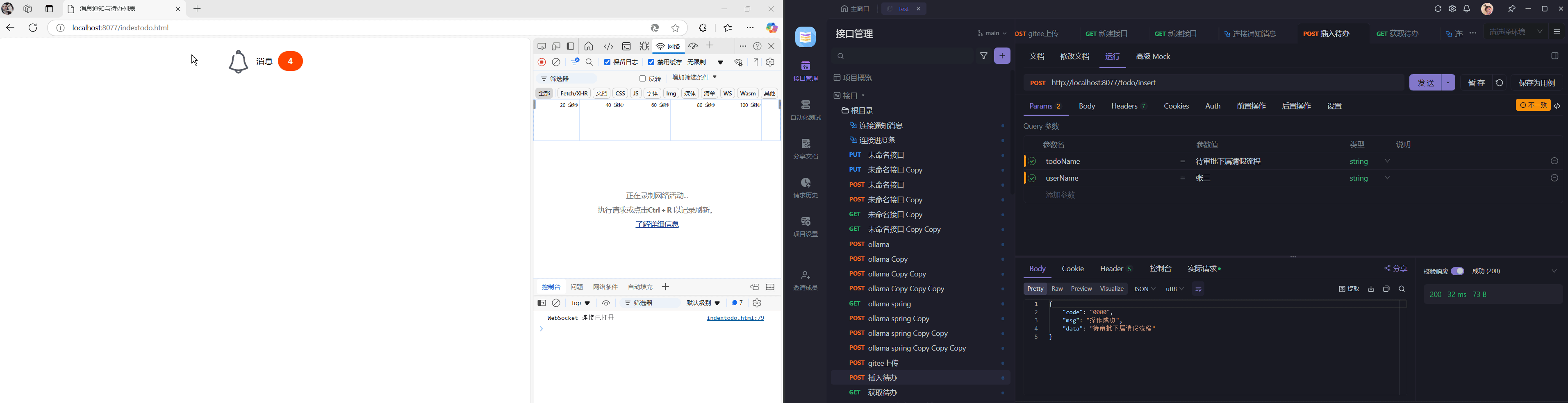Open 自动化测试 in the Apifox sidebar
This screenshot has width=1568, height=403.
coord(805,109)
